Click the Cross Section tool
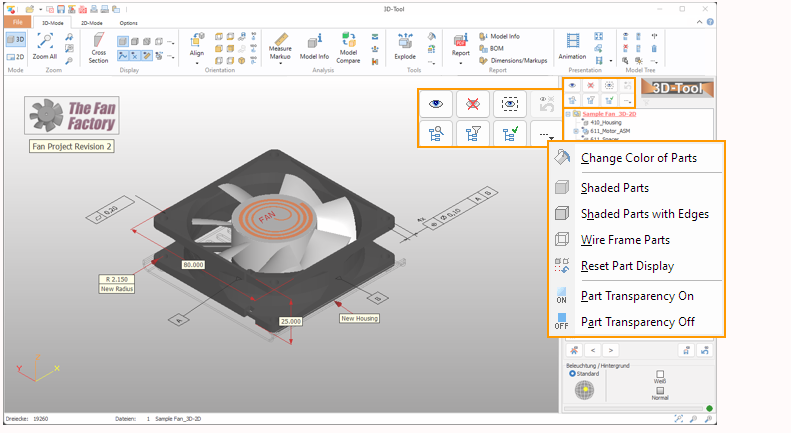Image resolution: width=791 pixels, height=433 pixels. [x=98, y=50]
